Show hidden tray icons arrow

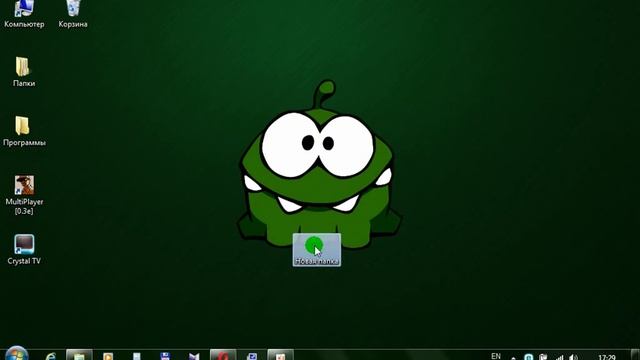click(x=513, y=358)
